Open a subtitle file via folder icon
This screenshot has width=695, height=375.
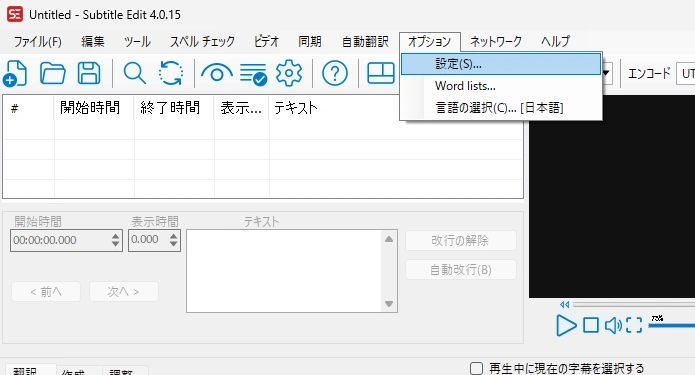(x=53, y=73)
